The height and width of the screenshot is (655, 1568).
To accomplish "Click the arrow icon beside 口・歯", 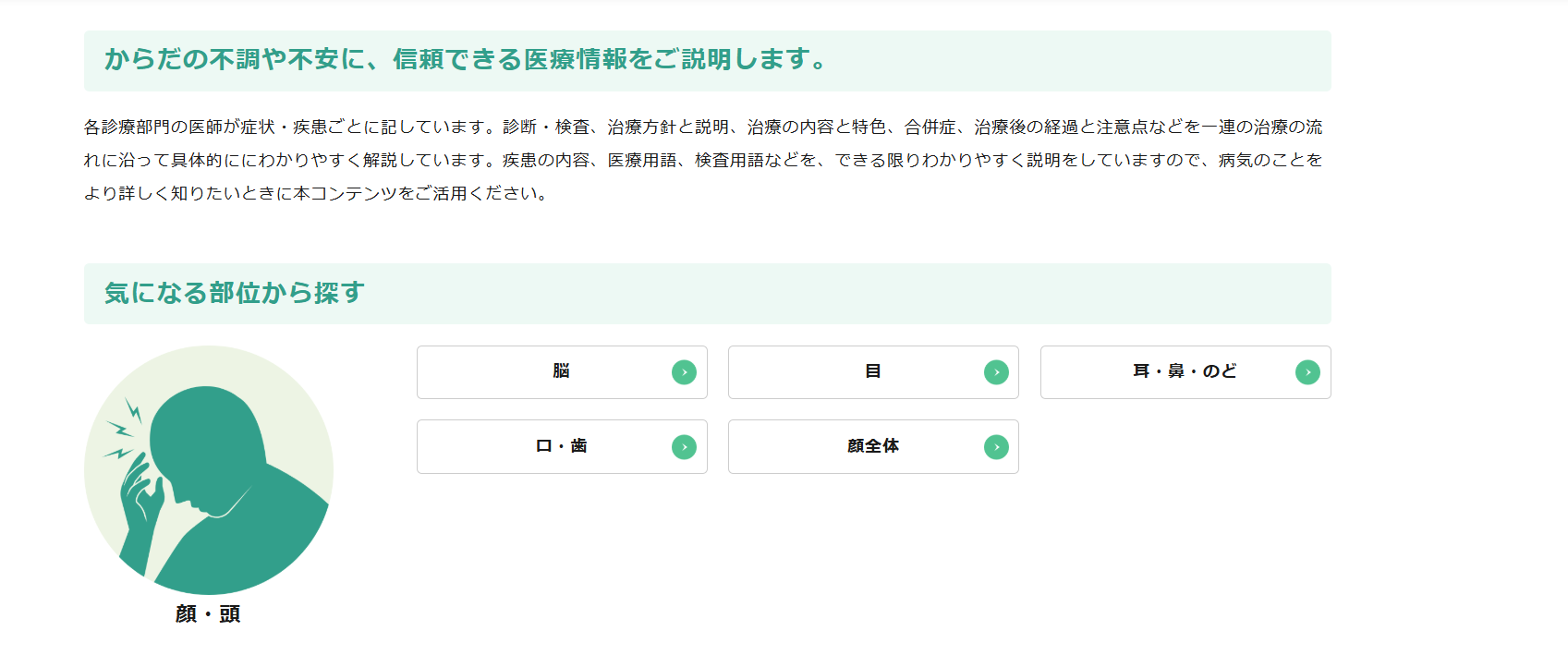I will 684,447.
